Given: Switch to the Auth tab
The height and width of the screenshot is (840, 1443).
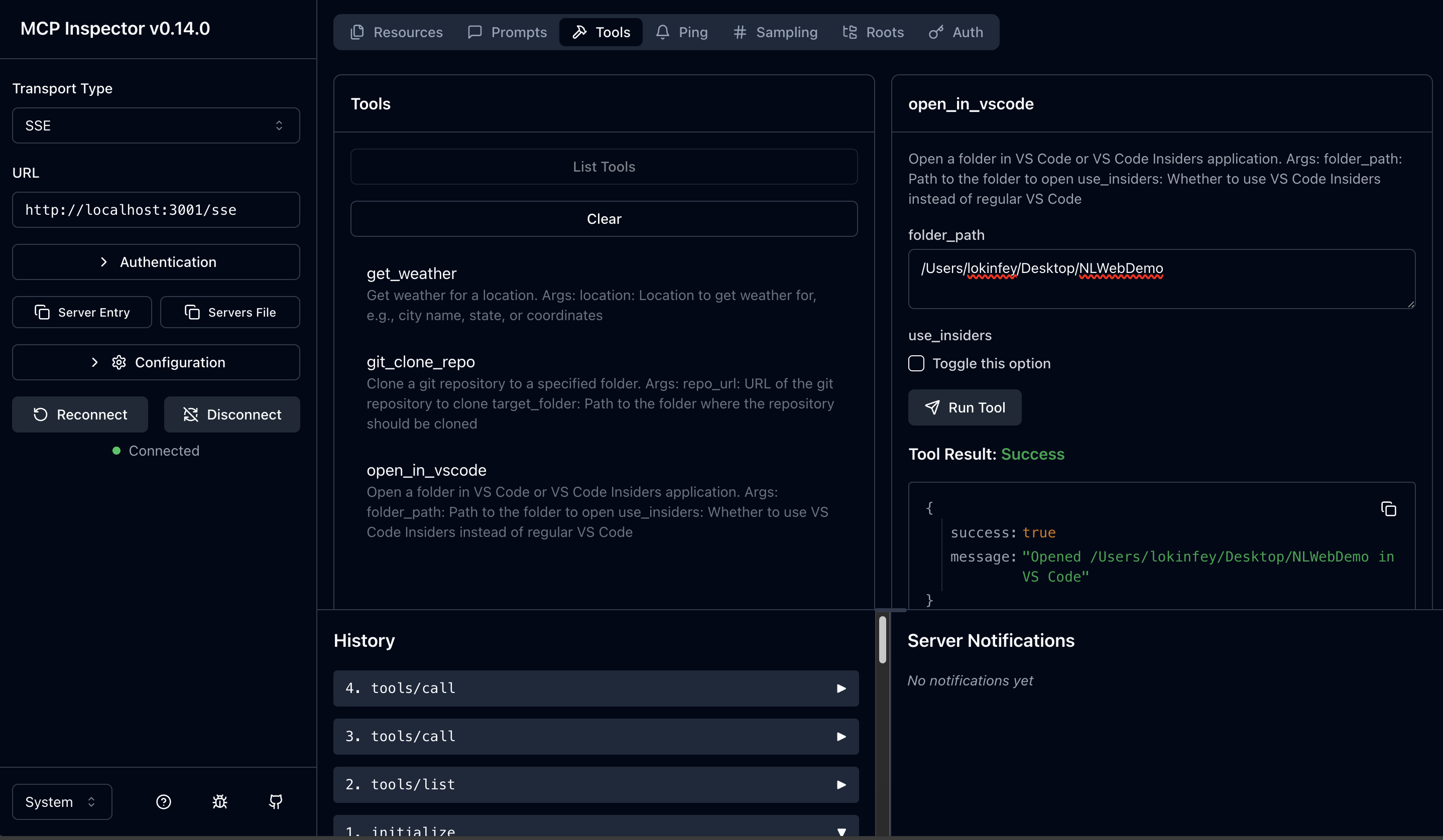Looking at the screenshot, I should (x=955, y=32).
